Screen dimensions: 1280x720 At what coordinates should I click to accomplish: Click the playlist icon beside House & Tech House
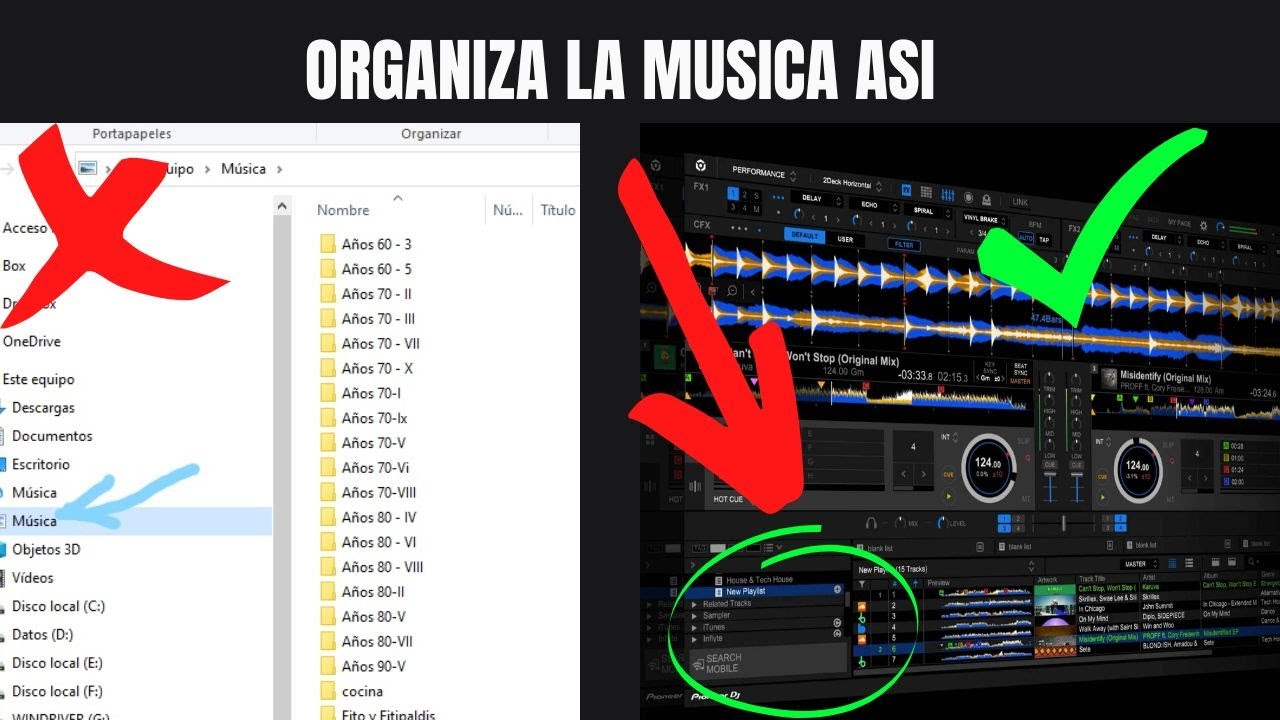click(718, 580)
